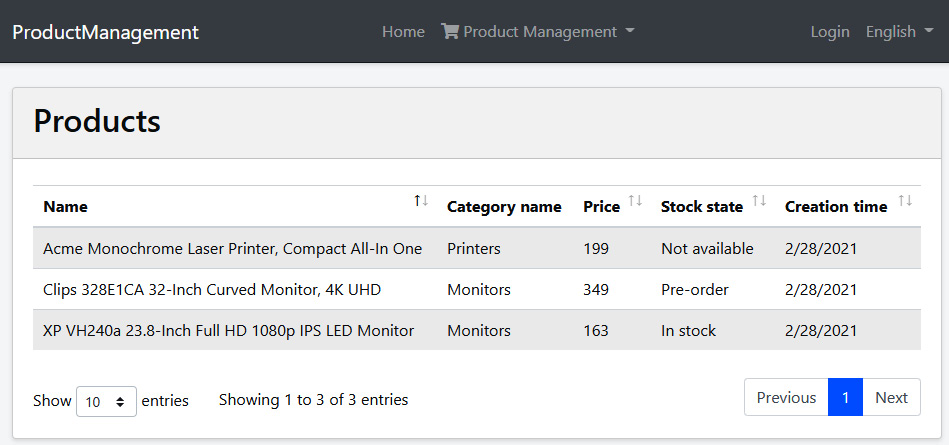Select the Acme Monochrome Laser Printer row
Screen dimensions: 949x445
pyautogui.click(x=477, y=248)
